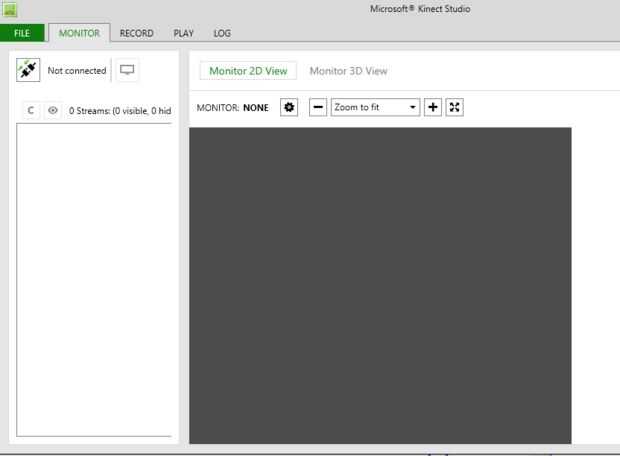This screenshot has width=620, height=456.
Task: Open monitor settings with the gear icon
Action: coord(289,107)
